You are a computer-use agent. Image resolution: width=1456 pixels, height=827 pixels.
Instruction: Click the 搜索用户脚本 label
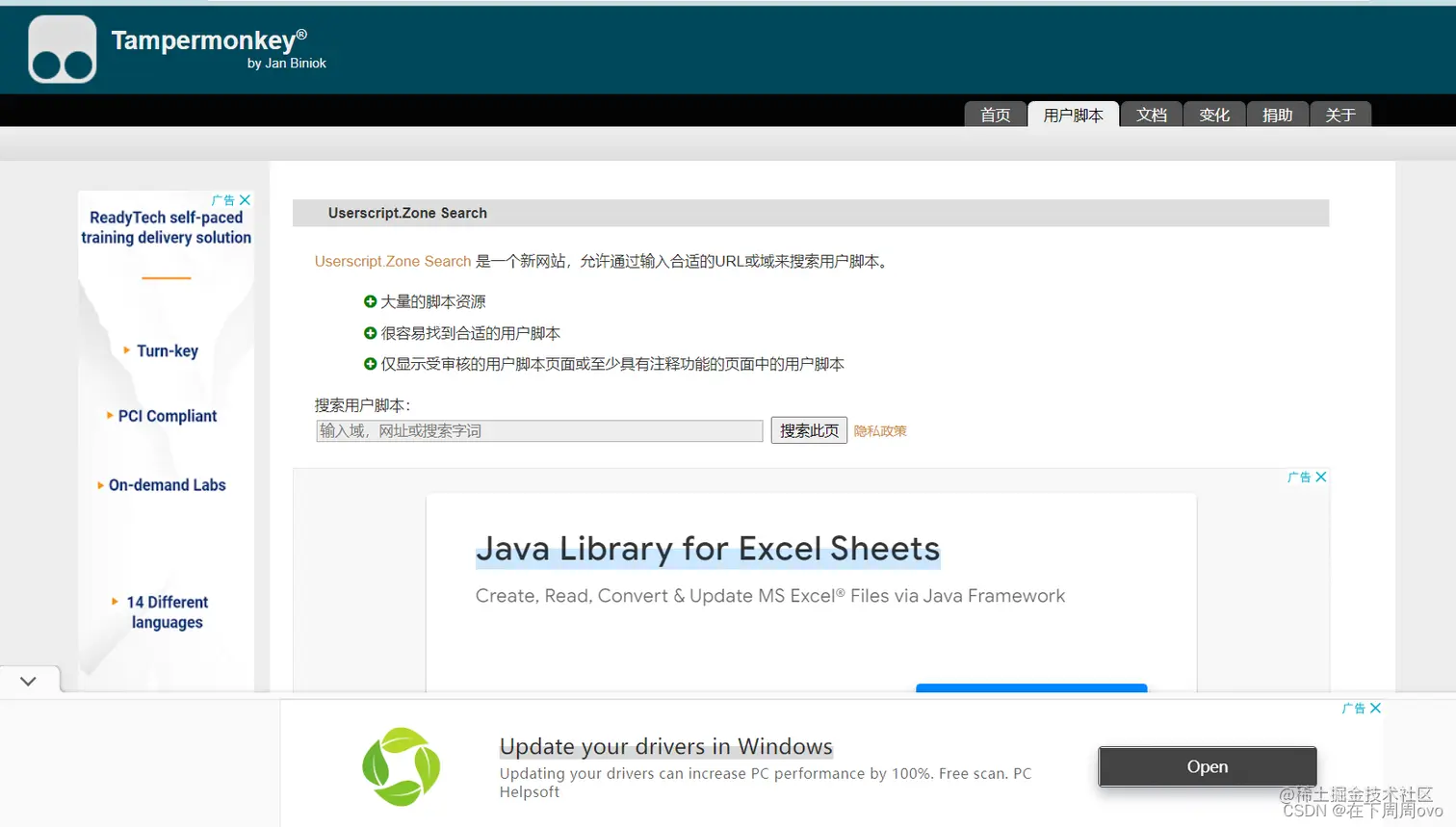click(x=363, y=405)
